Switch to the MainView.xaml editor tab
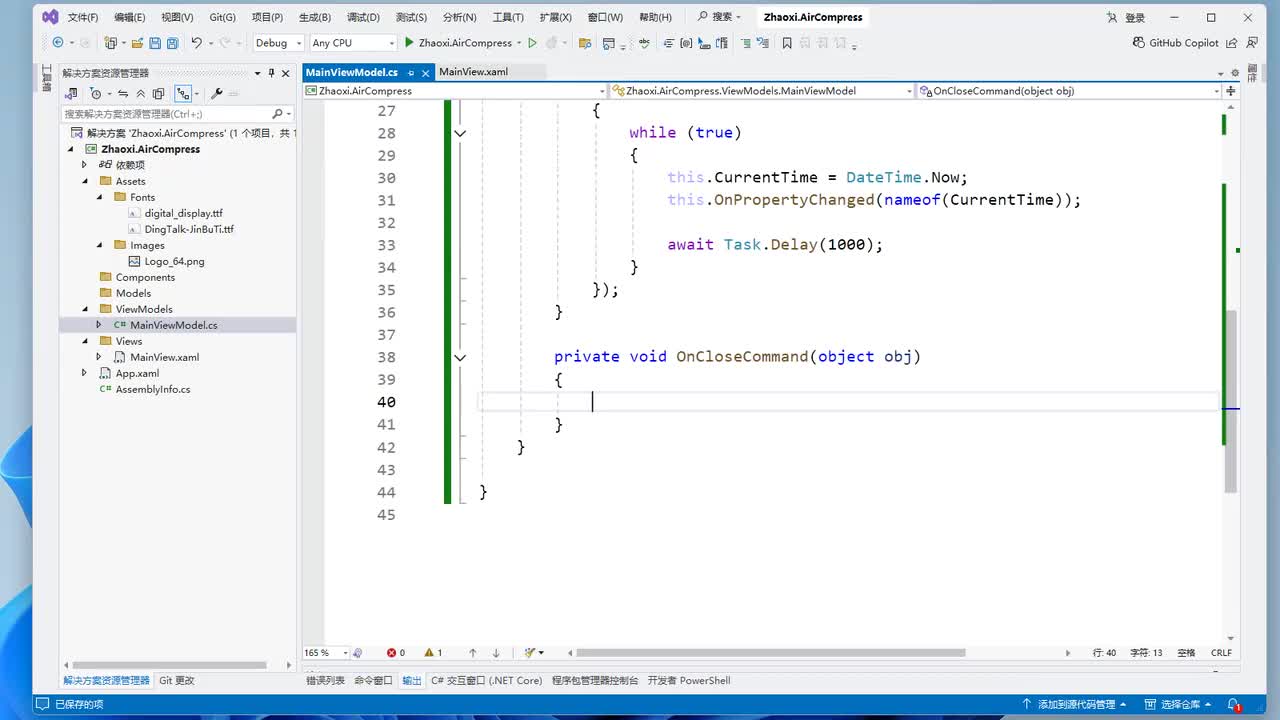 (473, 72)
